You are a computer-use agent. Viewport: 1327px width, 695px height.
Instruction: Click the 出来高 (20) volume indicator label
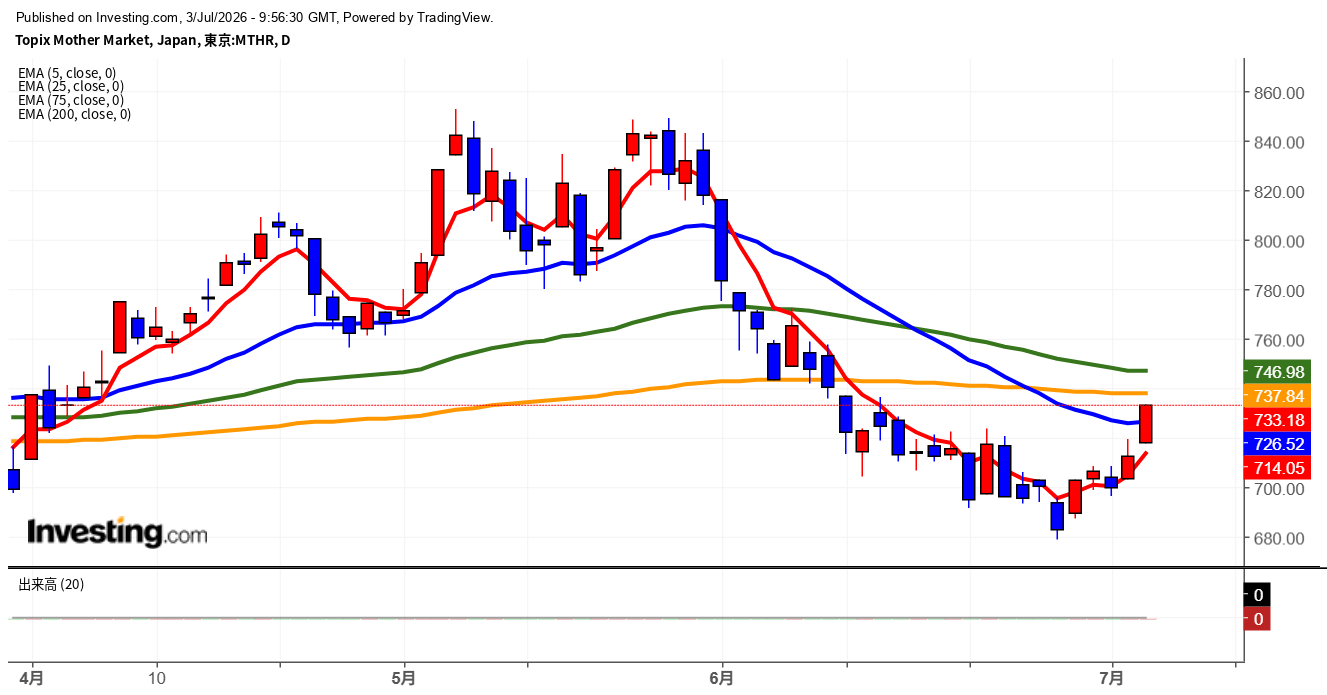[x=51, y=584]
